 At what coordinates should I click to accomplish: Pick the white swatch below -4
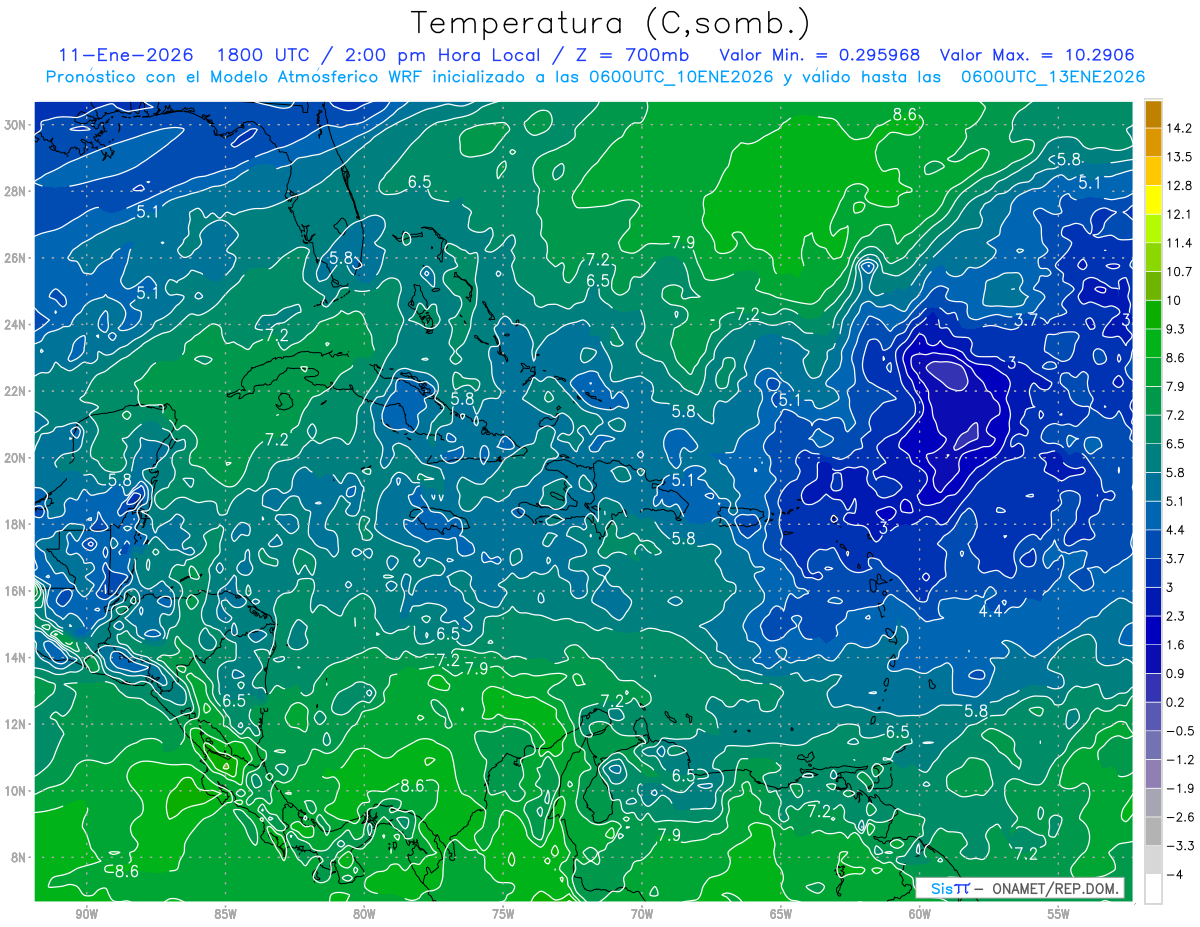pyautogui.click(x=1153, y=888)
